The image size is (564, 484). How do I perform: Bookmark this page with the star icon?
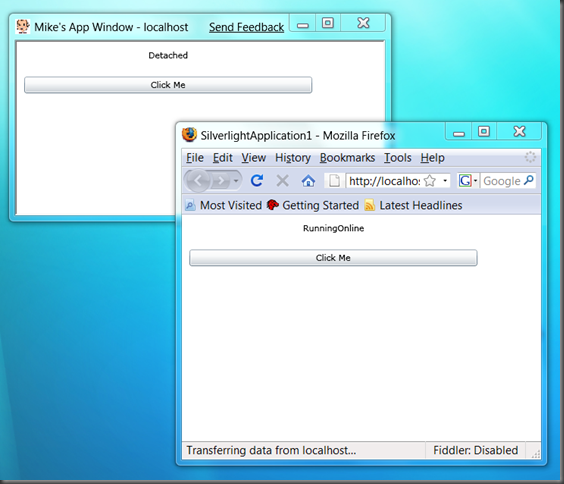pyautogui.click(x=430, y=181)
